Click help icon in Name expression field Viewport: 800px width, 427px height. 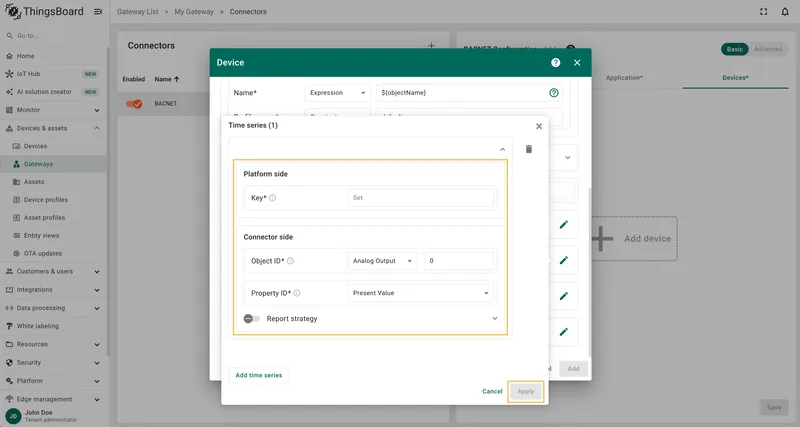554,93
